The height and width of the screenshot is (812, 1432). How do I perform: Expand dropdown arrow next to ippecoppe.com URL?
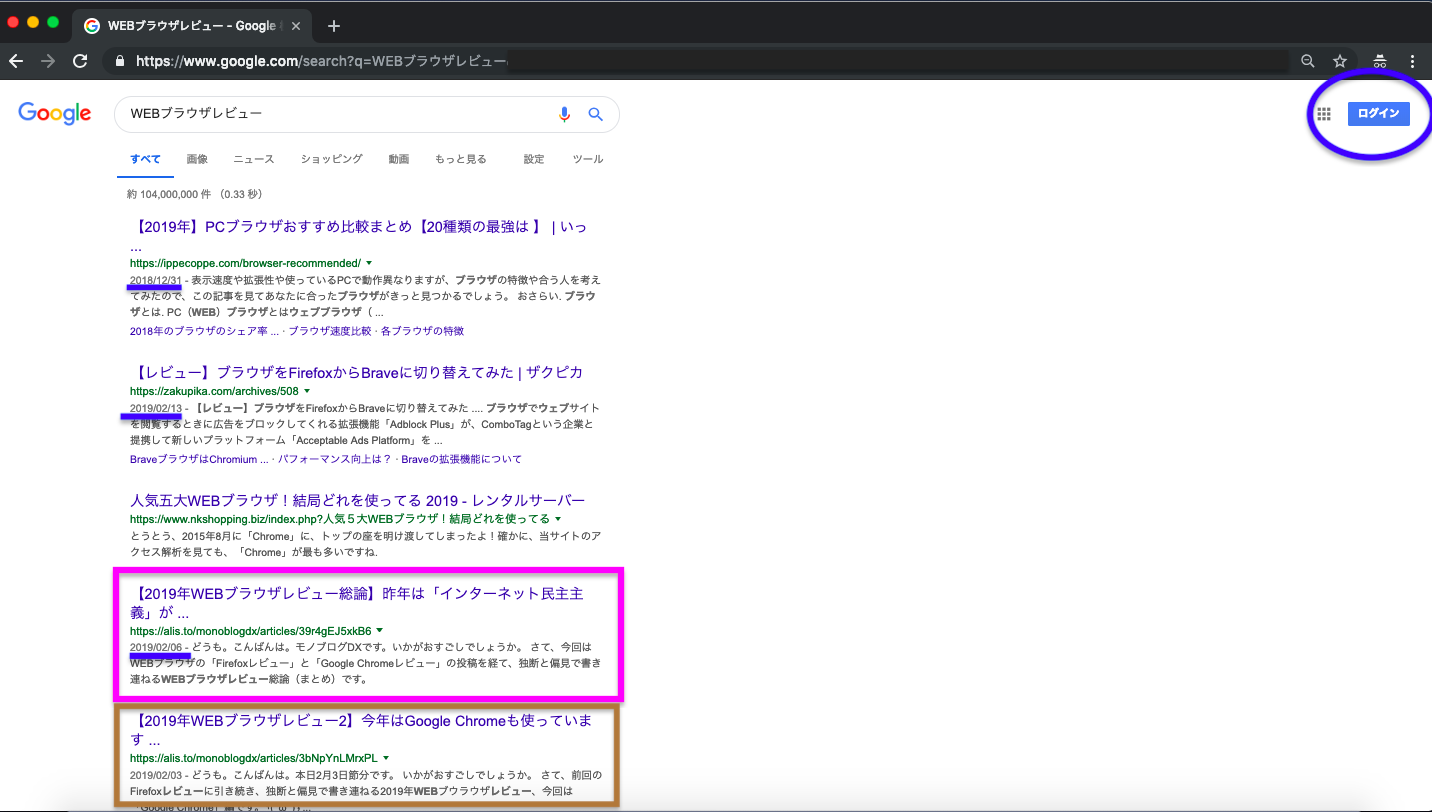click(x=369, y=263)
